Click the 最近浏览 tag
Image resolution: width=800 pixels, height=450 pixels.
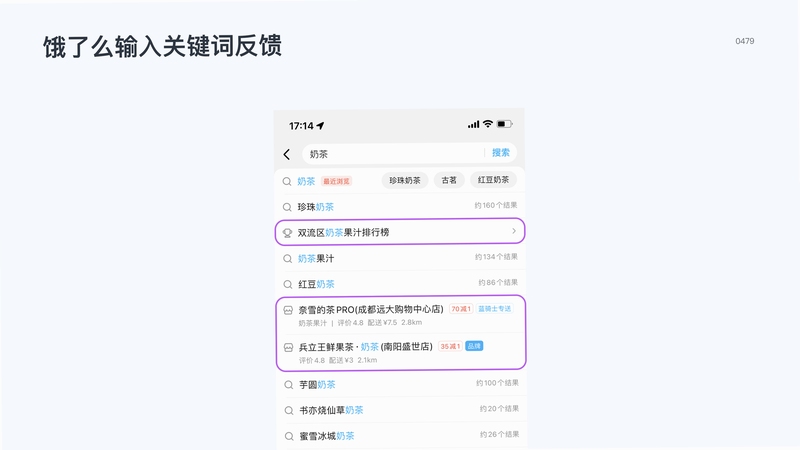click(x=336, y=181)
